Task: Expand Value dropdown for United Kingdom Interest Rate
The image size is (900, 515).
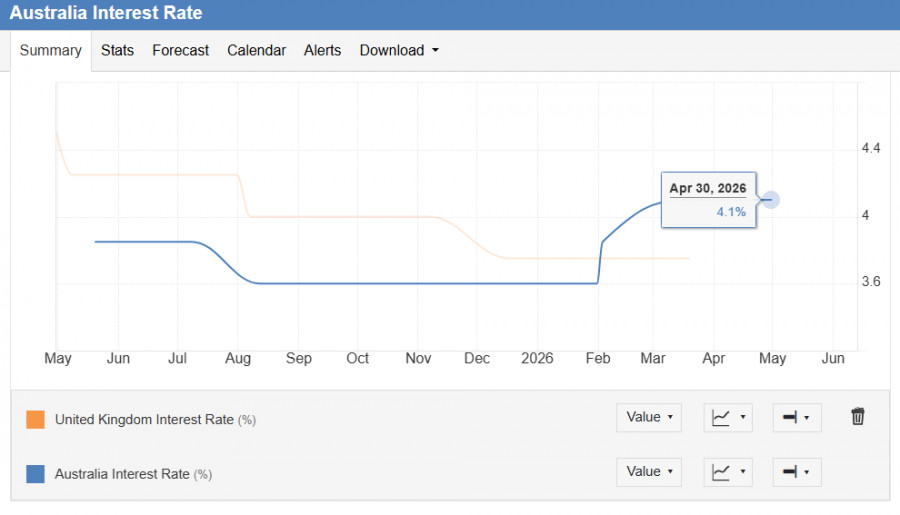Action: click(649, 418)
